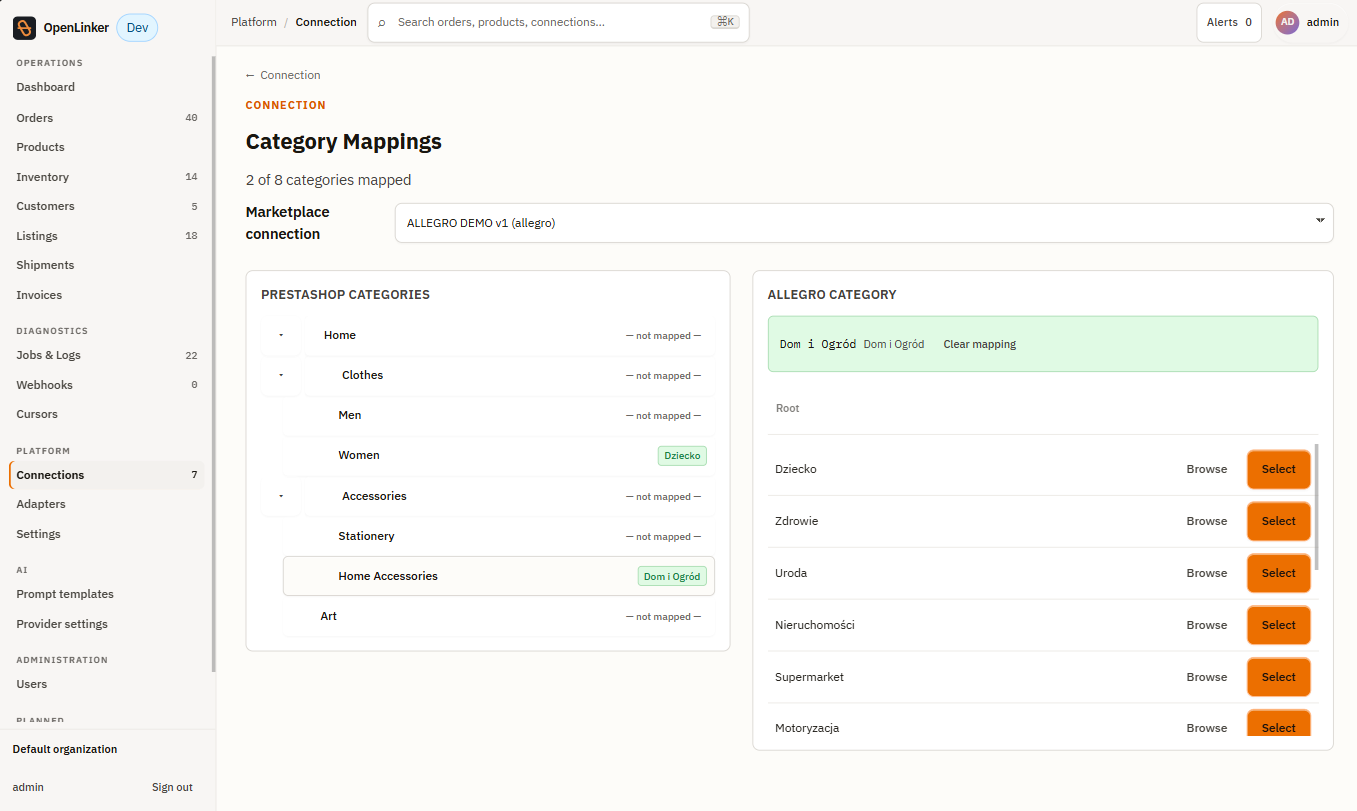The image size is (1357, 811).
Task: Open Webhooks diagnostics page
Action: pos(107,385)
